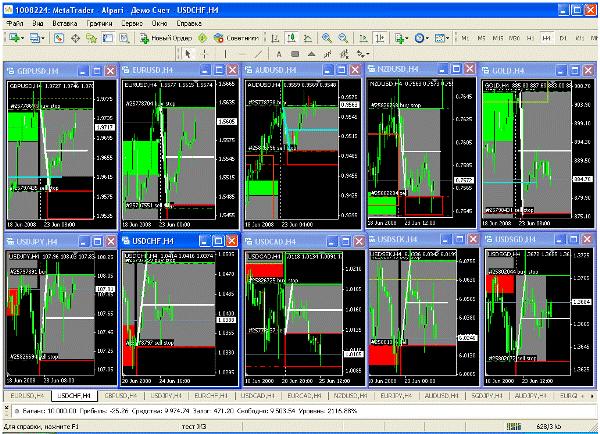Expand the New Chart dropdown arrow
The height and width of the screenshot is (434, 600).
coord(23,38)
